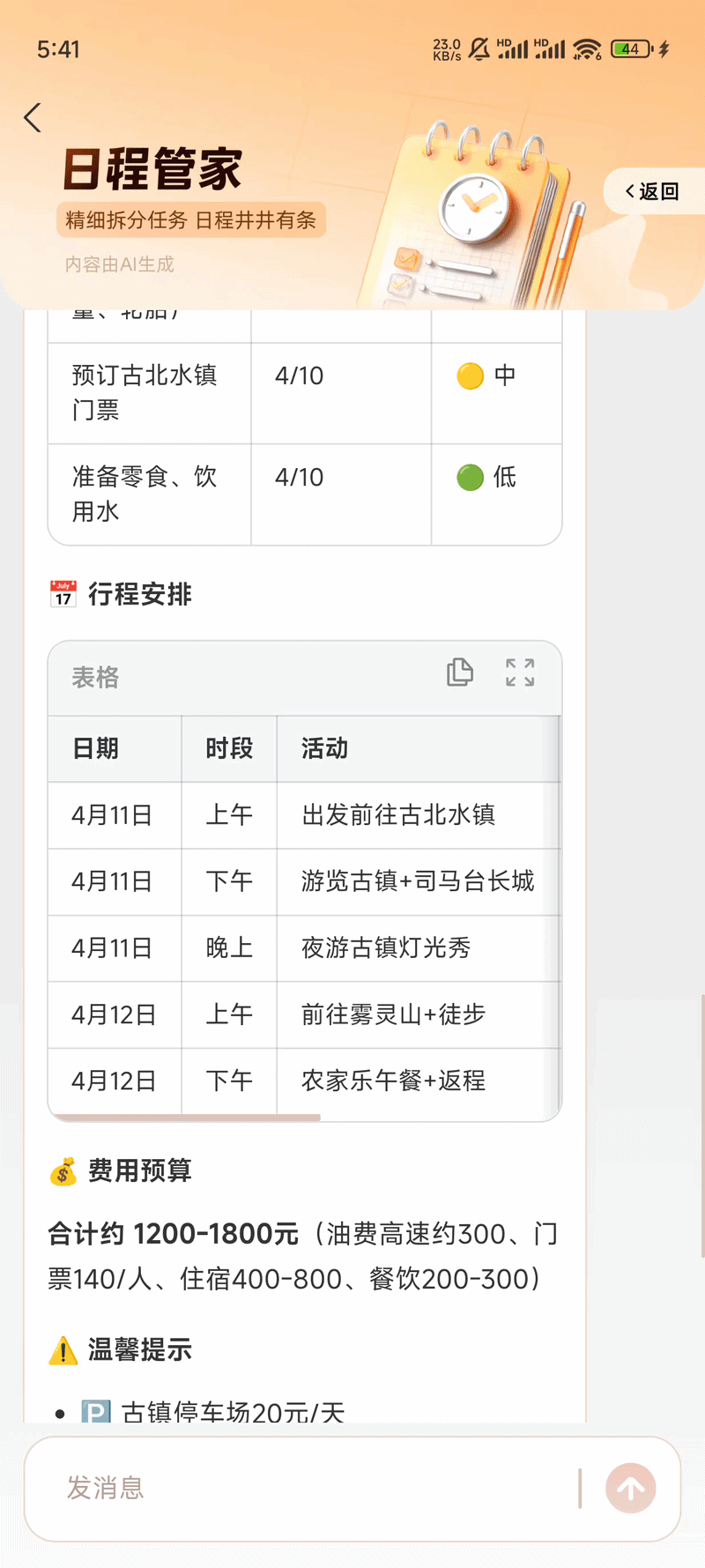Tap the orange send message arrow

[x=630, y=1488]
